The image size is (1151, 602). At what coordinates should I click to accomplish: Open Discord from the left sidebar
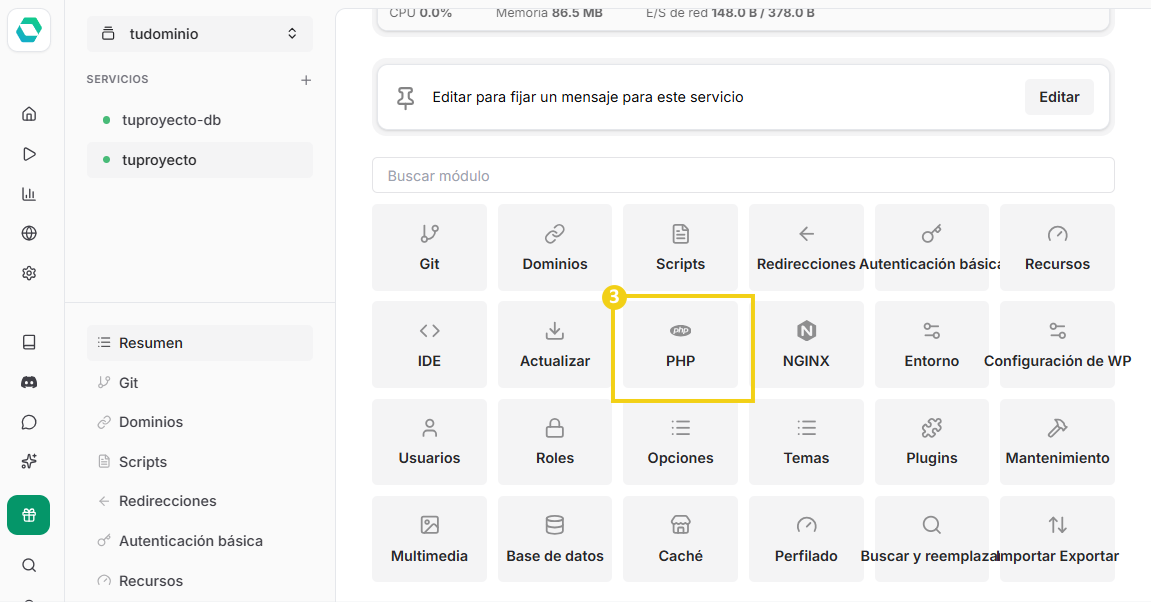29,381
